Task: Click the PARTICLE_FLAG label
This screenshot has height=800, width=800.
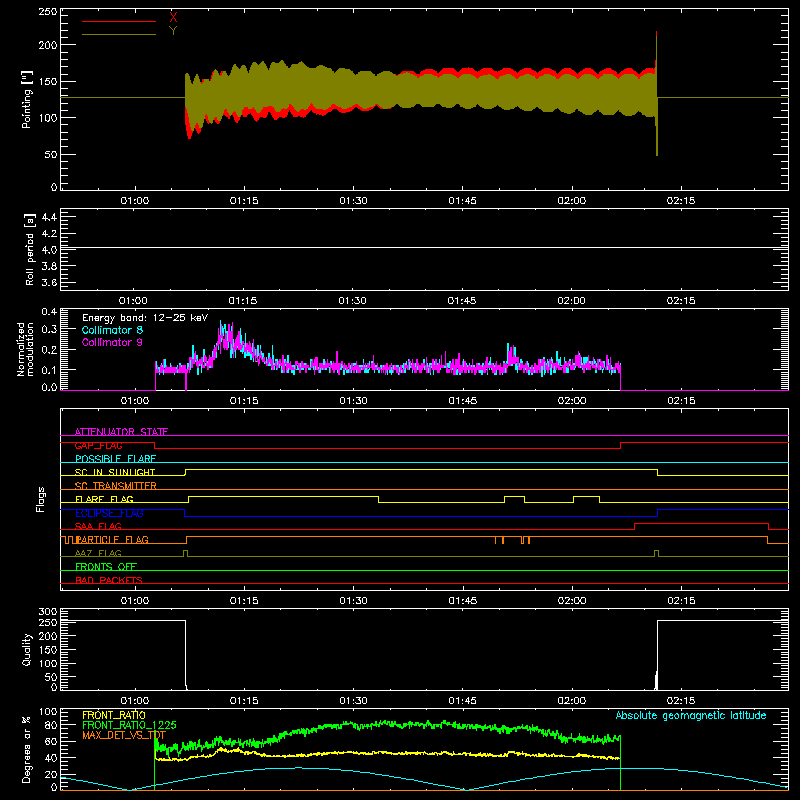Action: (112, 539)
